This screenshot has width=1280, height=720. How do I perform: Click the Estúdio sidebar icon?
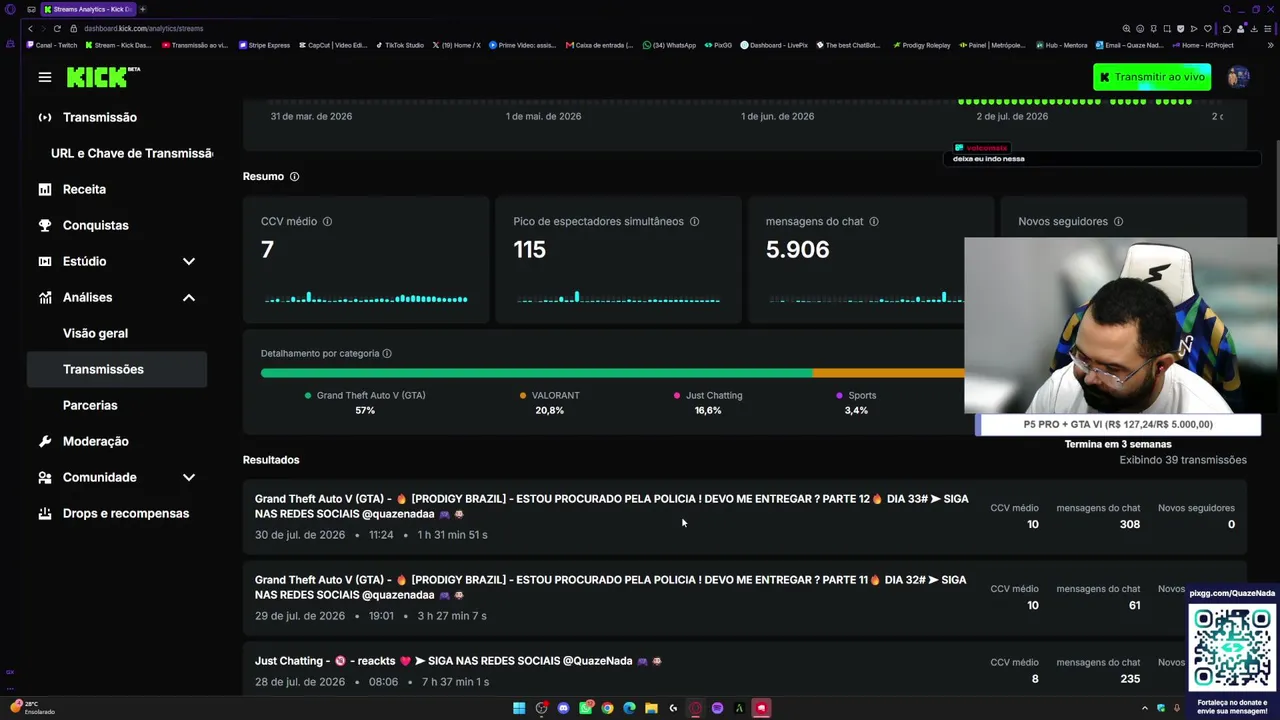(x=45, y=261)
